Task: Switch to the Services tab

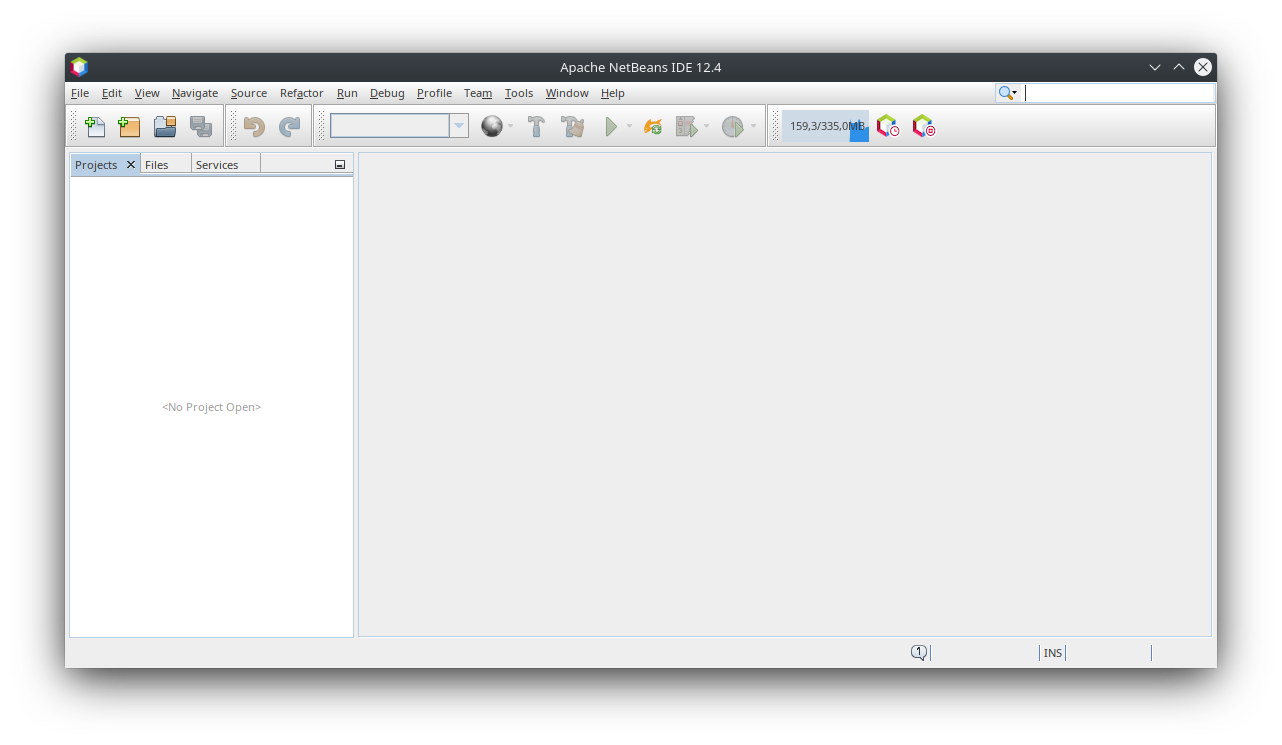Action: coord(217,165)
